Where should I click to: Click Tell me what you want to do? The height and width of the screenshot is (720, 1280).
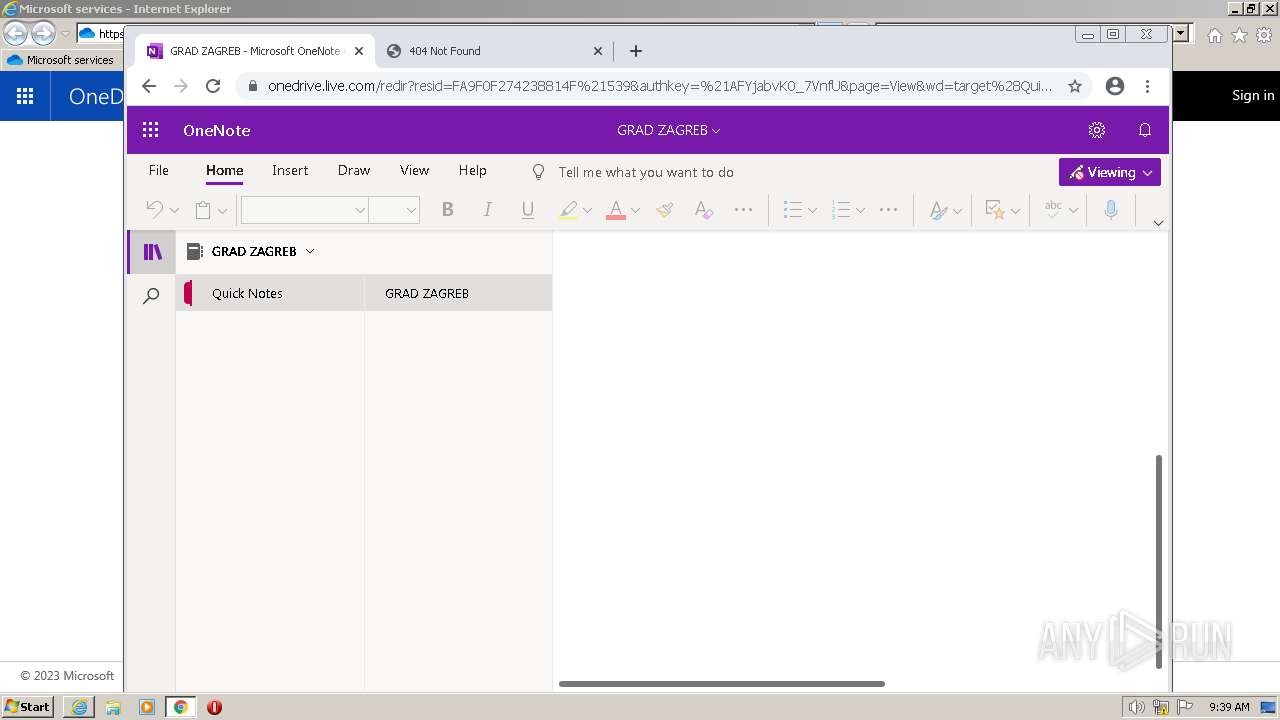[646, 172]
